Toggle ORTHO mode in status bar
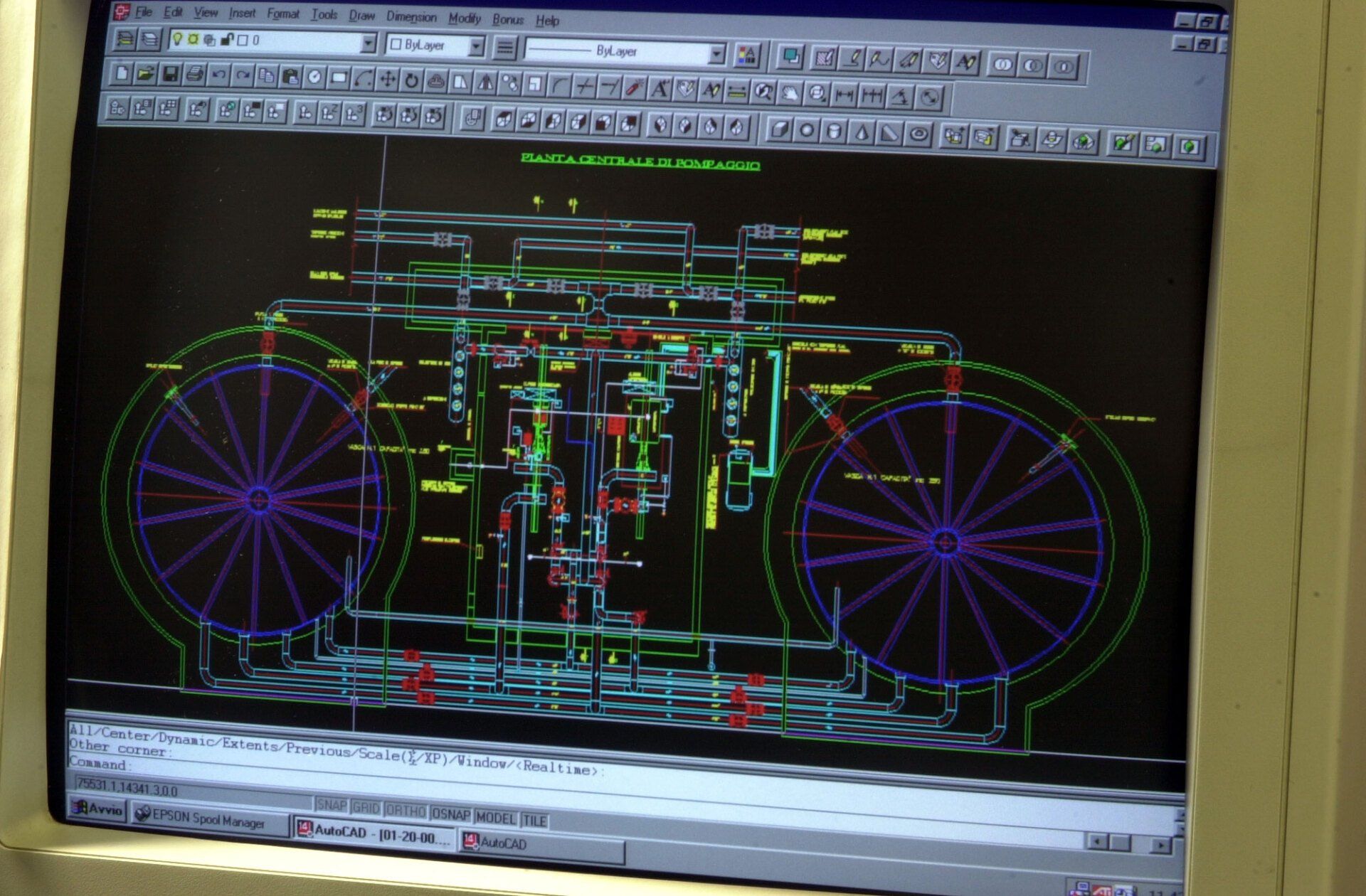This screenshot has width=1366, height=896. [x=405, y=811]
